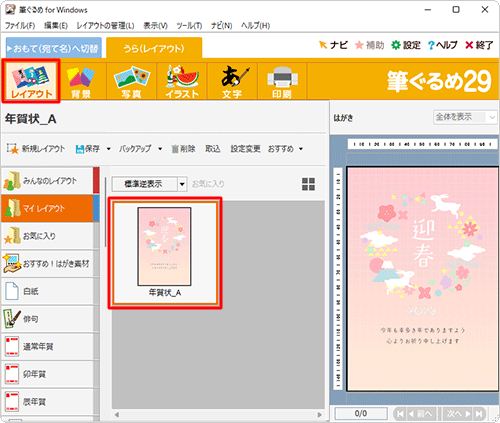Select the 年賀状_A layout thumbnail
500x423 pixels.
[165, 253]
